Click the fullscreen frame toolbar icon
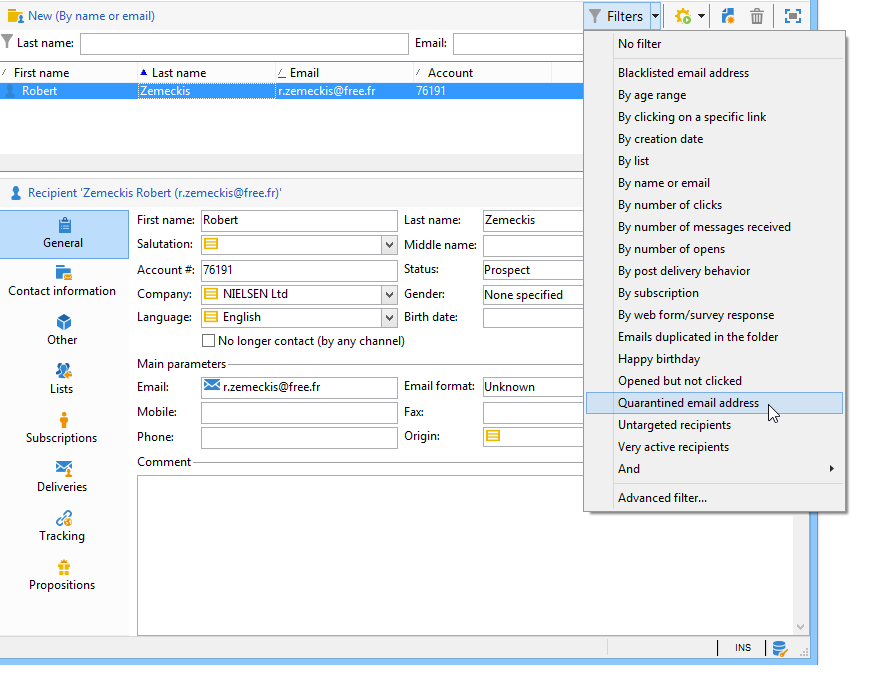The image size is (871, 682). click(x=793, y=16)
